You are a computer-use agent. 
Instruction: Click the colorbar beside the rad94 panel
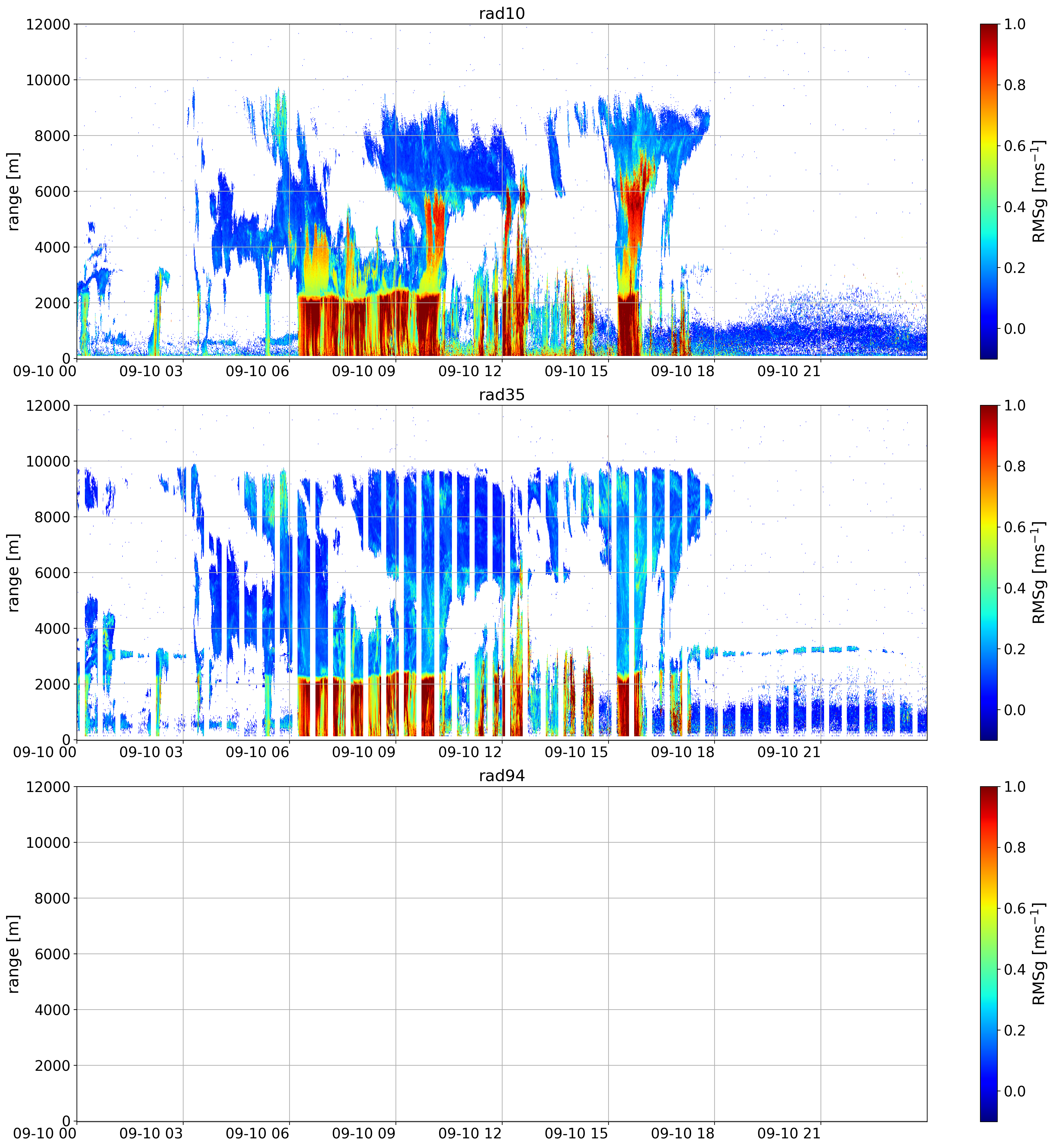click(x=989, y=954)
